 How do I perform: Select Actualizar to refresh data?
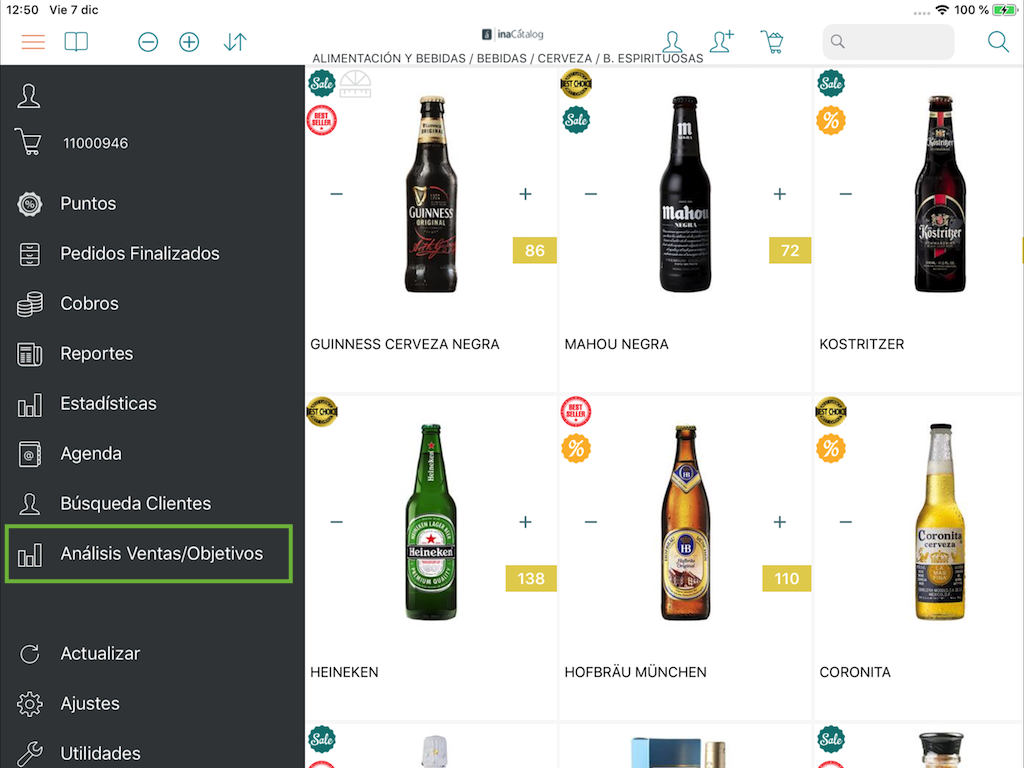click(x=100, y=654)
